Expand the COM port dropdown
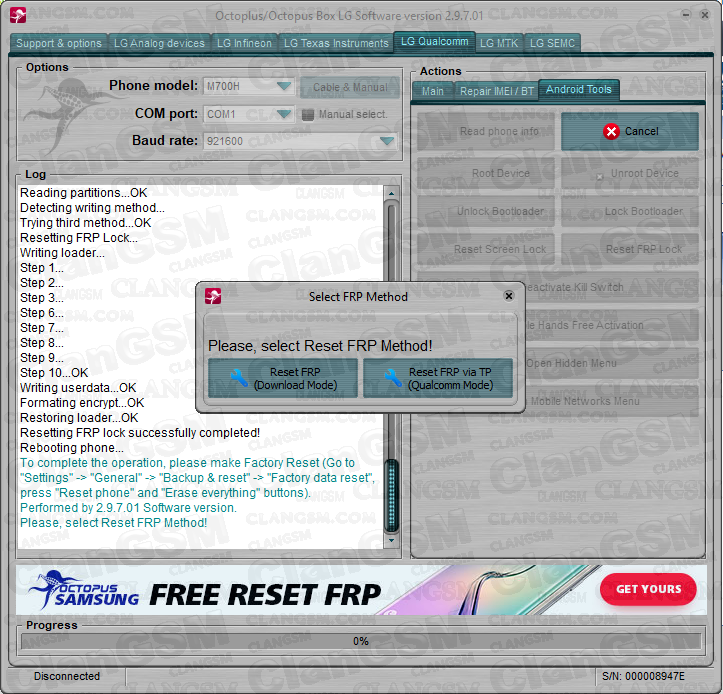The image size is (723, 694). coord(284,114)
